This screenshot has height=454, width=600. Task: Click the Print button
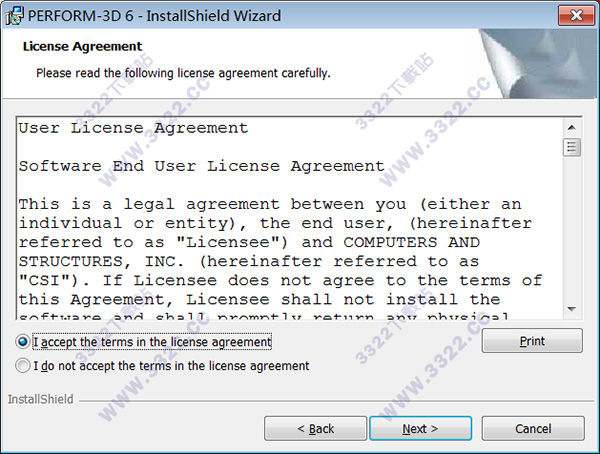(x=532, y=340)
